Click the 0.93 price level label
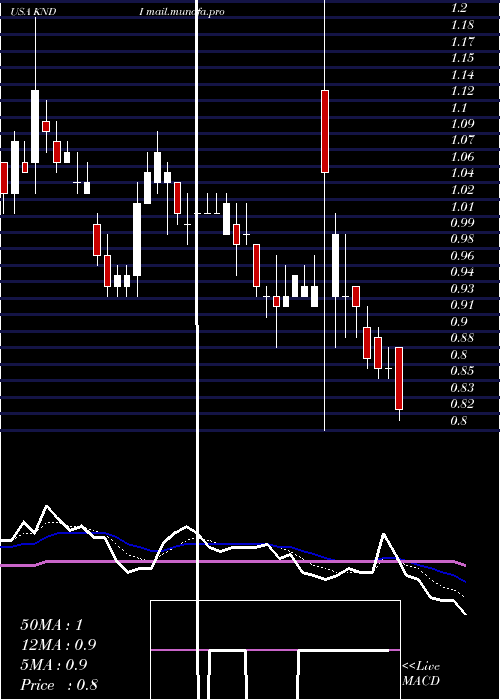 pos(462,288)
